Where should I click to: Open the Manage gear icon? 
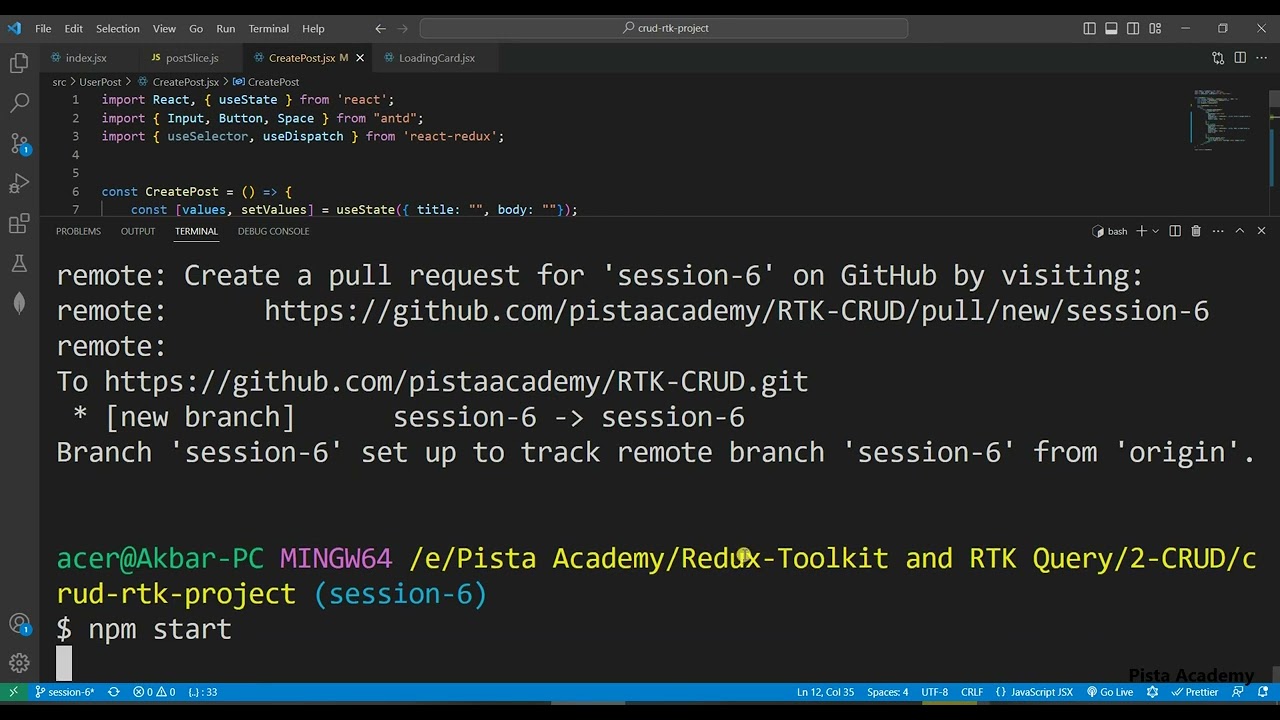(x=19, y=663)
